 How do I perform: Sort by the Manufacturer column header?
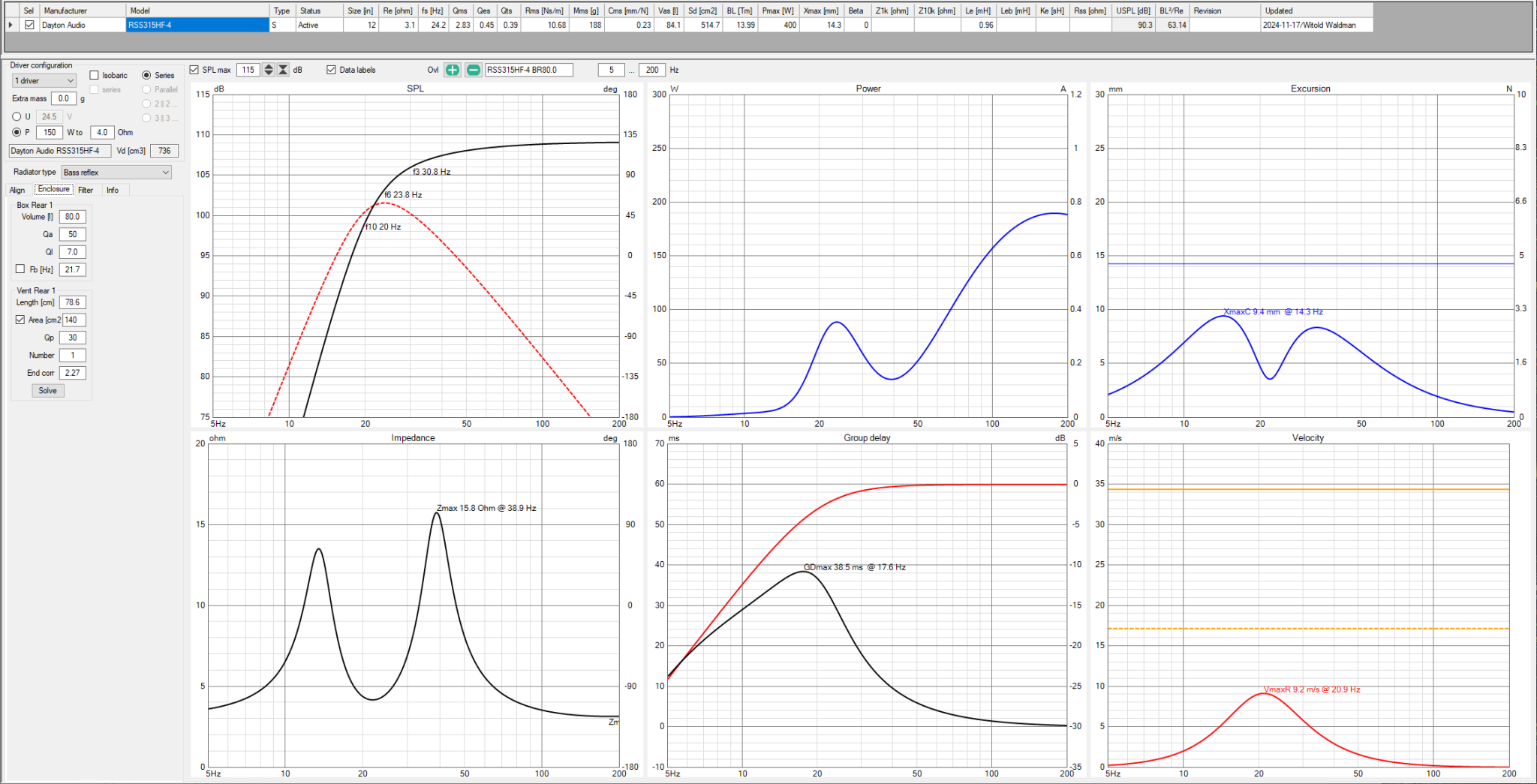(x=83, y=11)
